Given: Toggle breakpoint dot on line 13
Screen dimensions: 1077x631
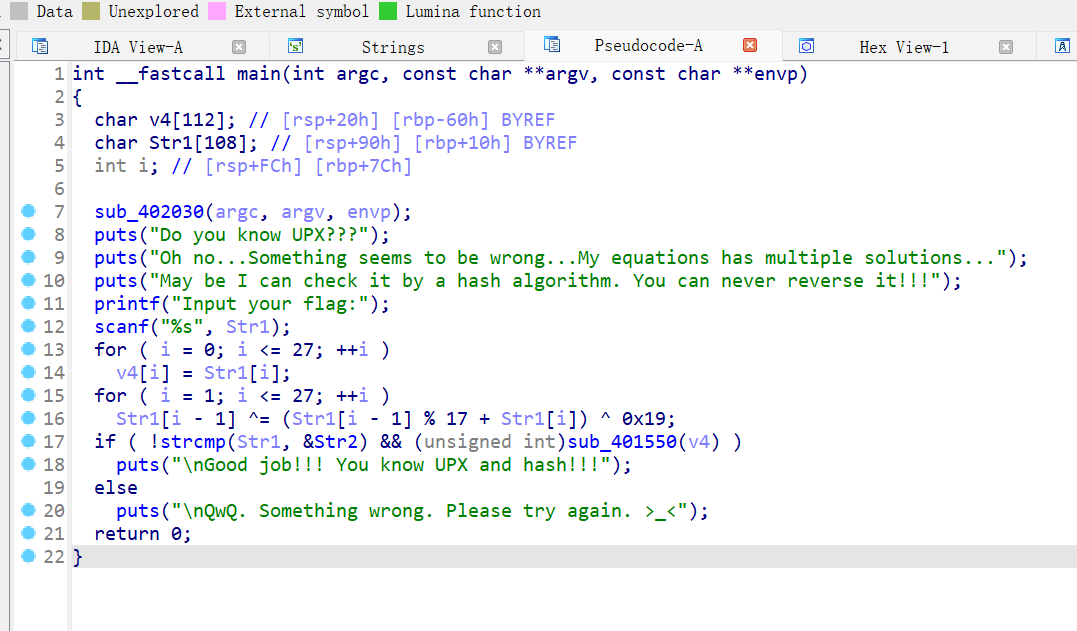Looking at the screenshot, I should point(28,349).
